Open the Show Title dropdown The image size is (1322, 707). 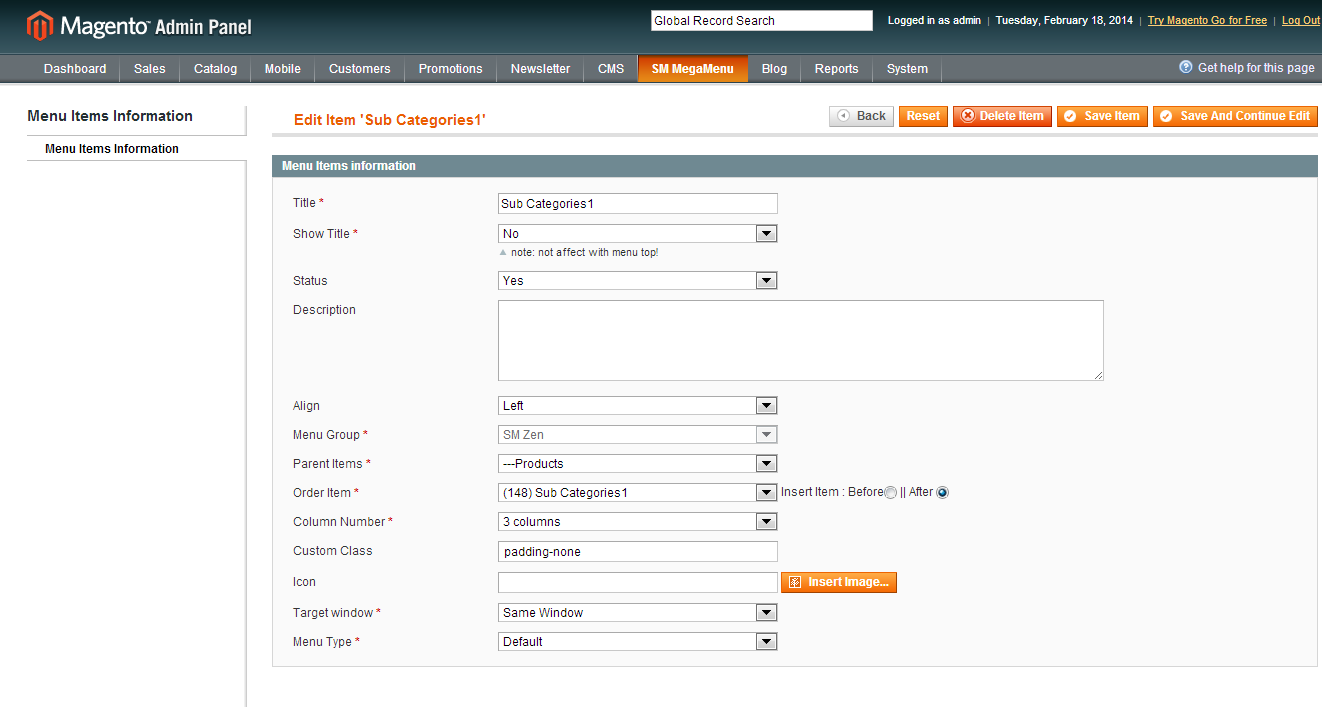[637, 234]
